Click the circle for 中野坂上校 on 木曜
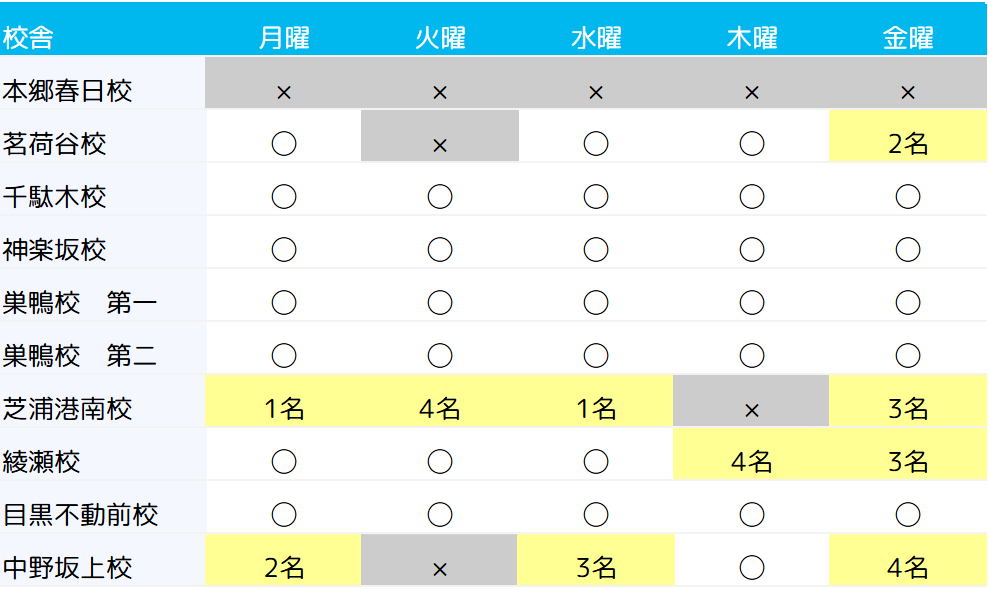This screenshot has height=589, width=988. [752, 567]
